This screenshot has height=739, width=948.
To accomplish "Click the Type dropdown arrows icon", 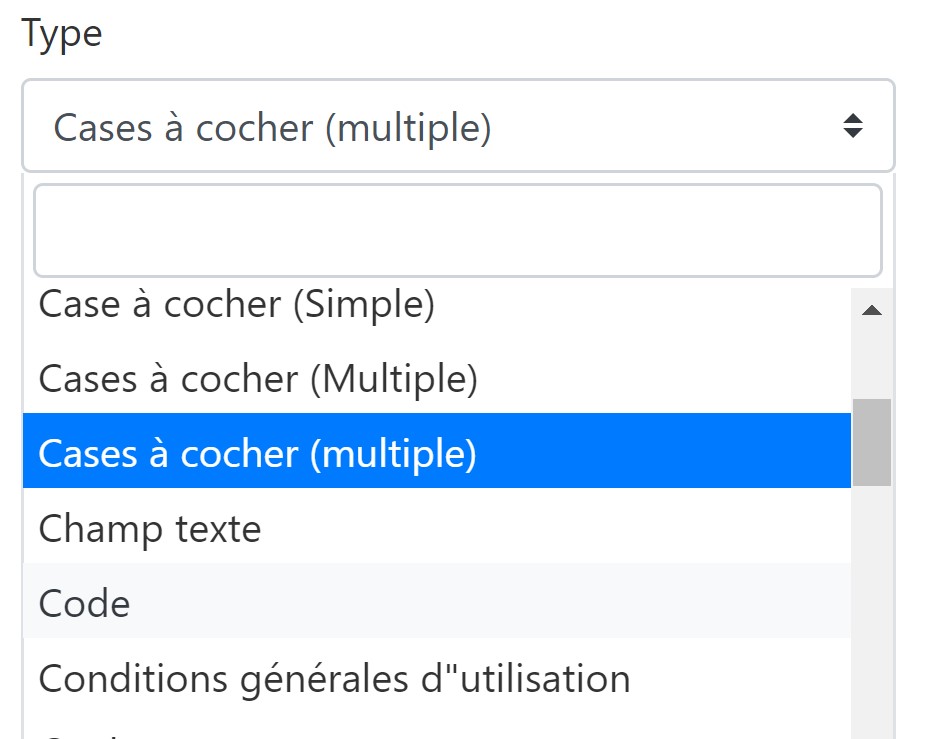I will click(x=852, y=126).
